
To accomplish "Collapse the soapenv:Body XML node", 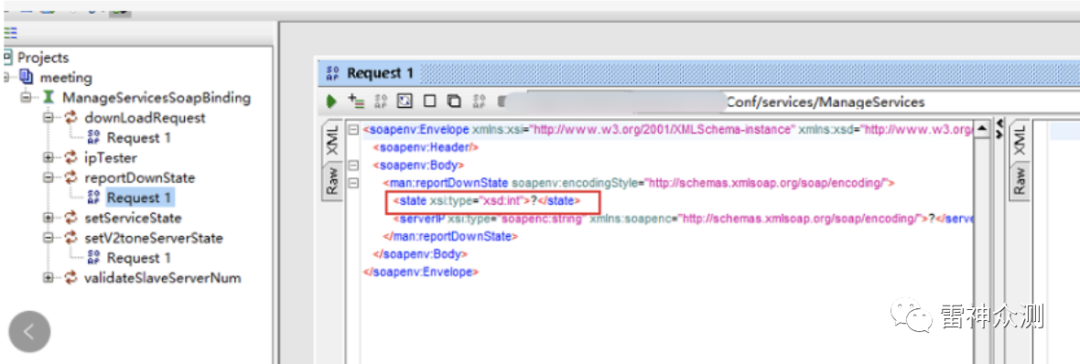I will click(x=353, y=165).
